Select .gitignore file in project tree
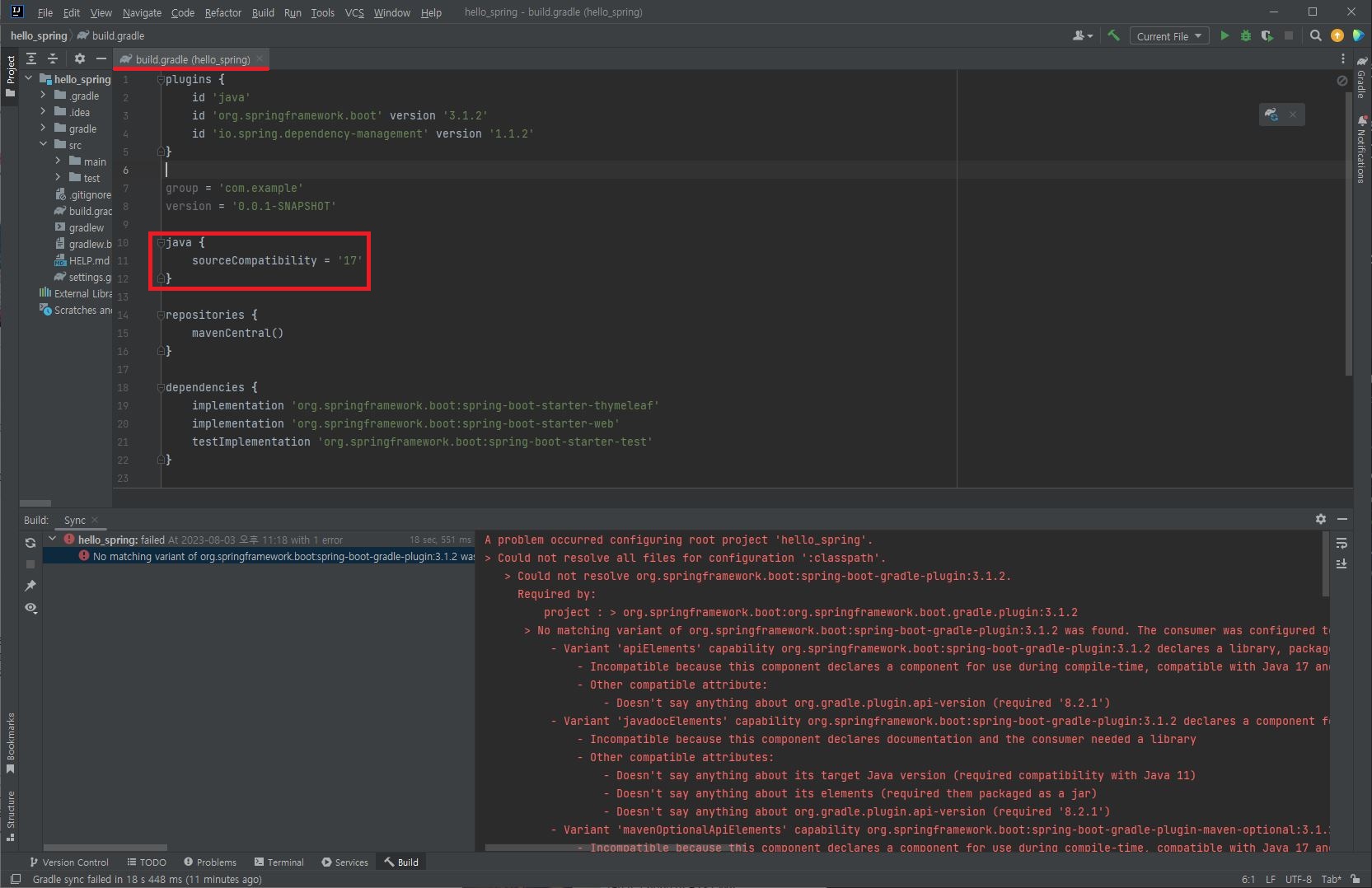The image size is (1372, 888). pos(82,194)
